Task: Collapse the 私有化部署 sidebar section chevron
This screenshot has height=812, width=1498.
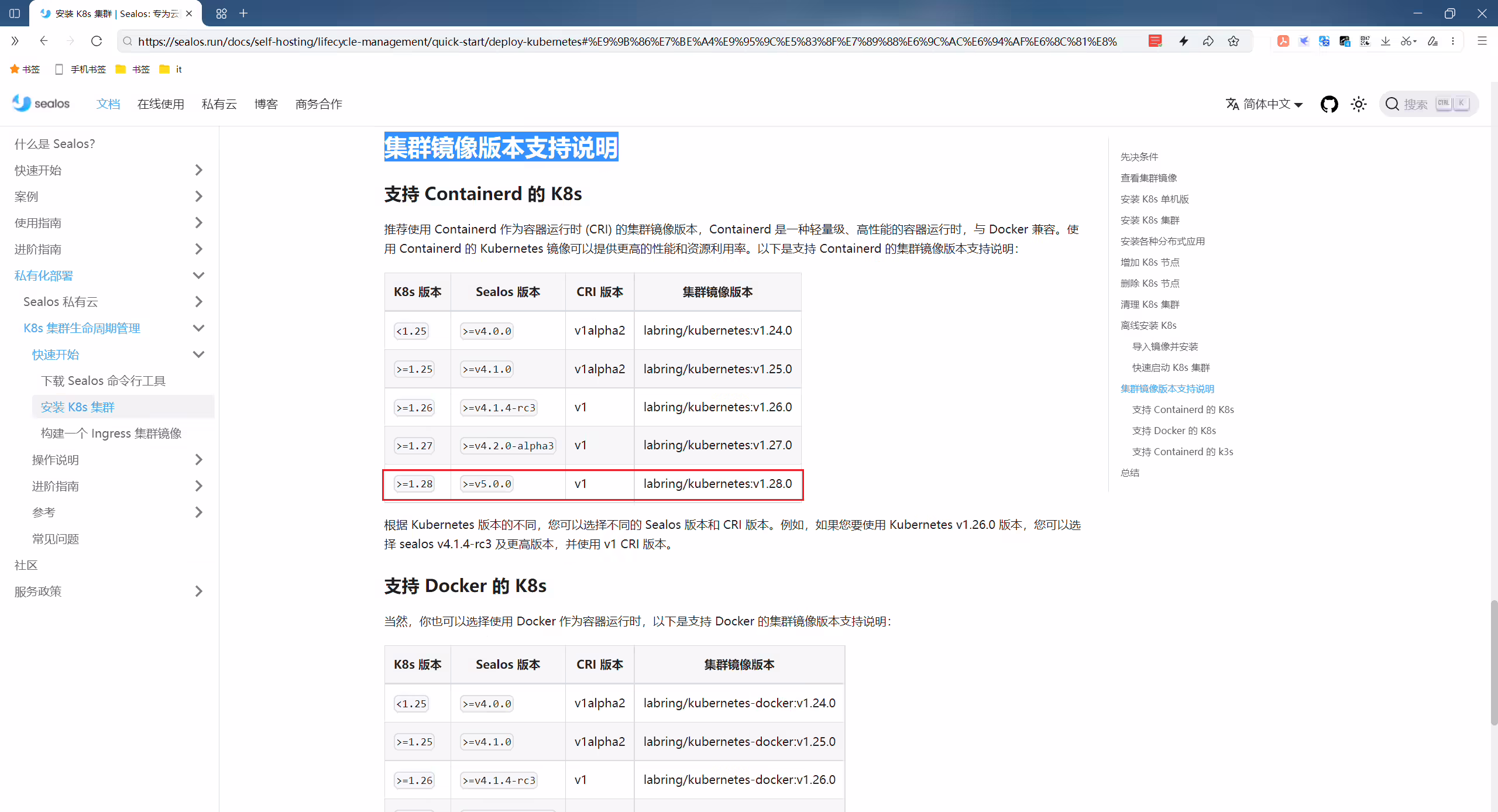Action: tap(198, 276)
